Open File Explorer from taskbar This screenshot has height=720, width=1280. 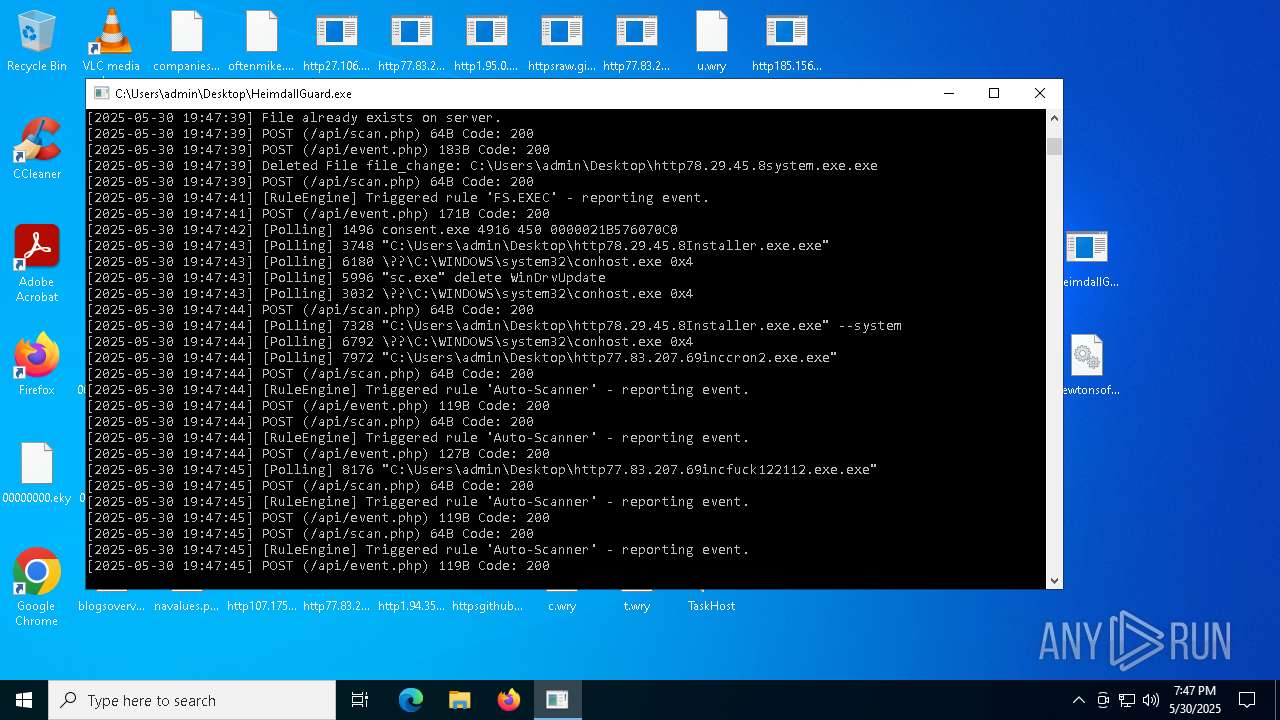(460, 700)
